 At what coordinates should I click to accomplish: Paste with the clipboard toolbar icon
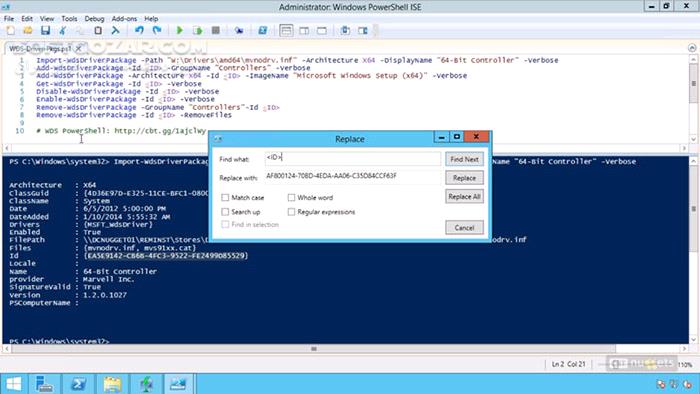click(98, 30)
